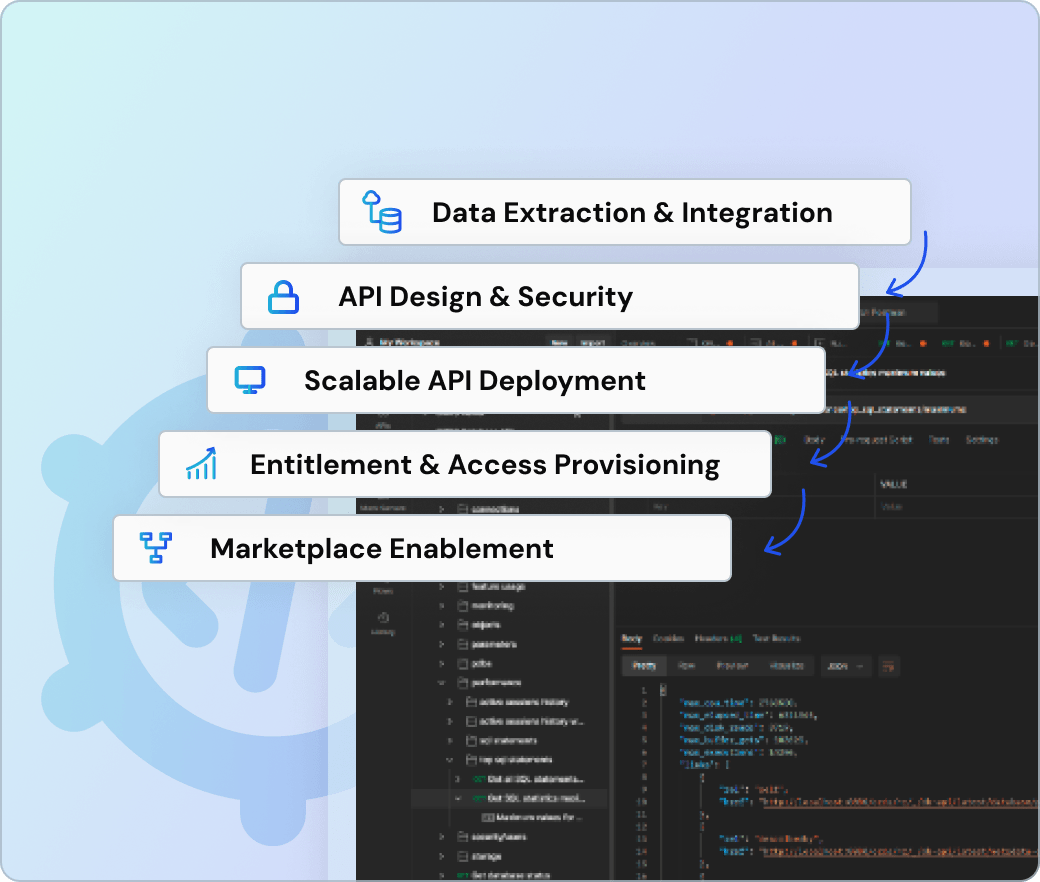Switch to Test Results tab
Image resolution: width=1040 pixels, height=882 pixels.
(x=776, y=639)
